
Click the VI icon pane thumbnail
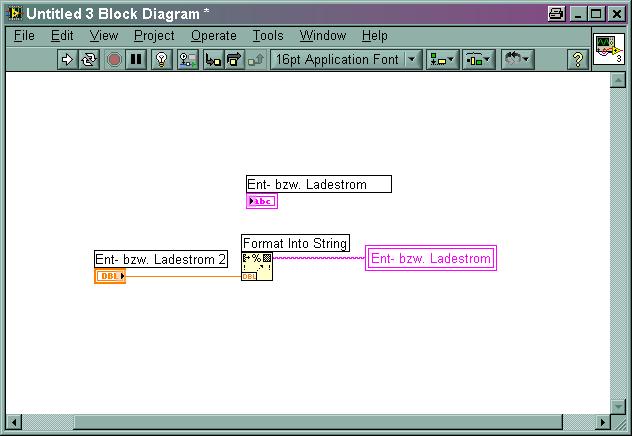pyautogui.click(x=609, y=49)
